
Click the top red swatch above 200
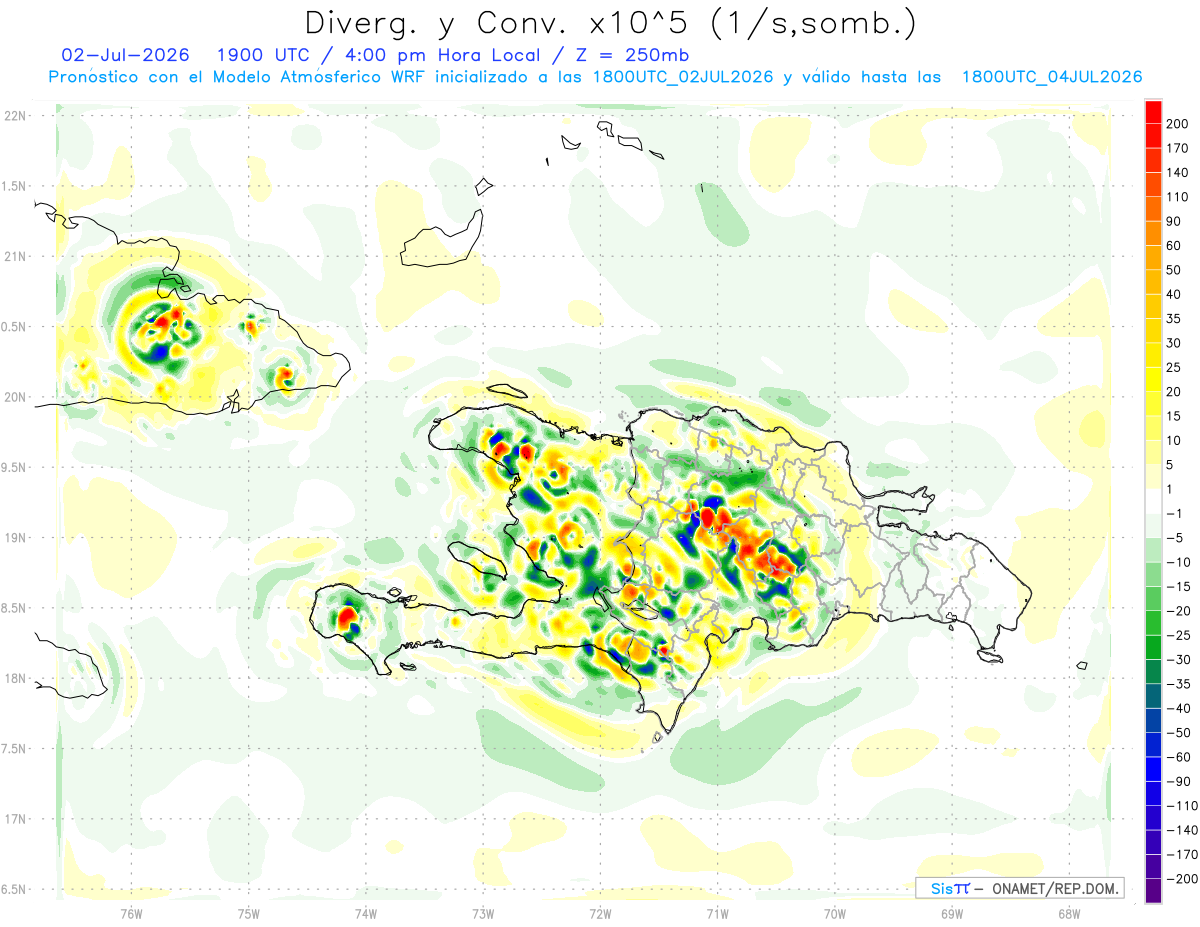pyautogui.click(x=1153, y=112)
